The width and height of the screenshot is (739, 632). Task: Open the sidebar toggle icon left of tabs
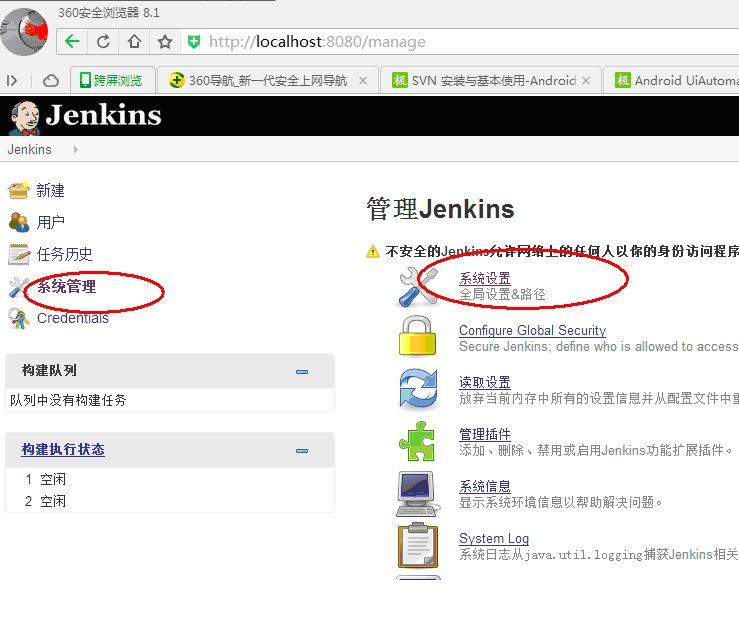click(12, 81)
